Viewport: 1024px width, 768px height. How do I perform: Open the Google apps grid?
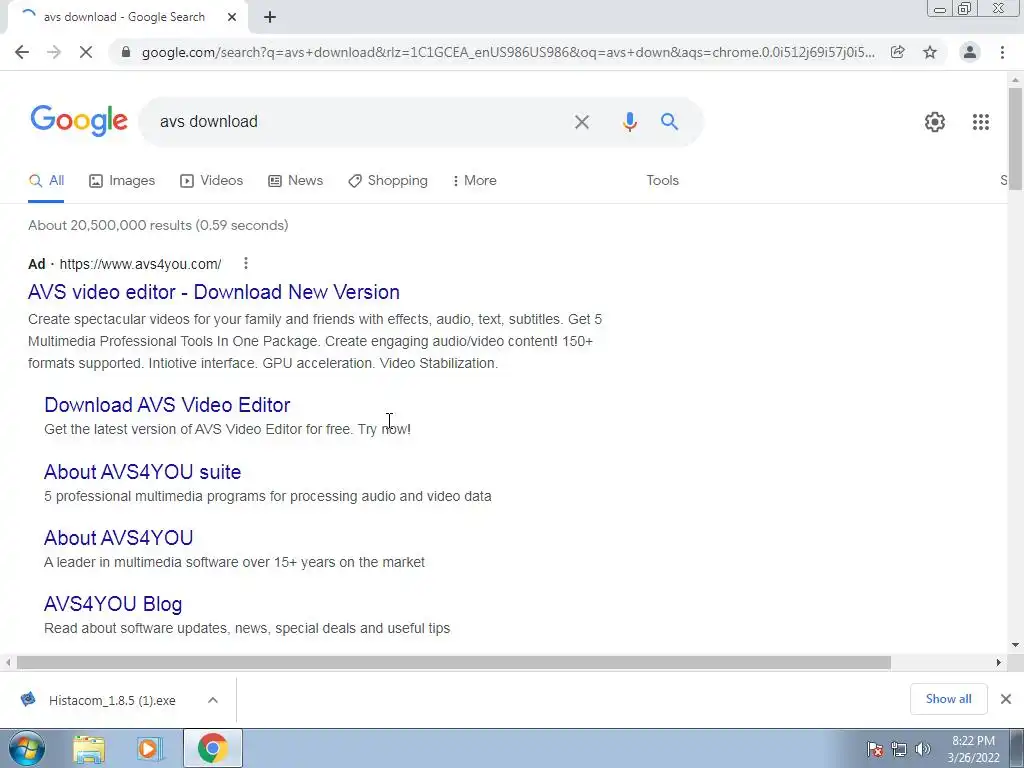pos(980,121)
